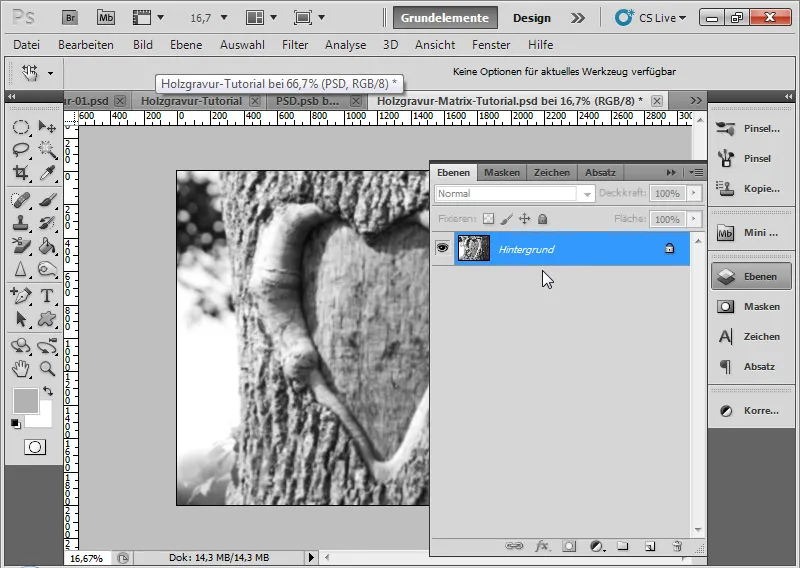Open the Ebenen panel options menu
The height and width of the screenshot is (568, 800).
coord(696,172)
